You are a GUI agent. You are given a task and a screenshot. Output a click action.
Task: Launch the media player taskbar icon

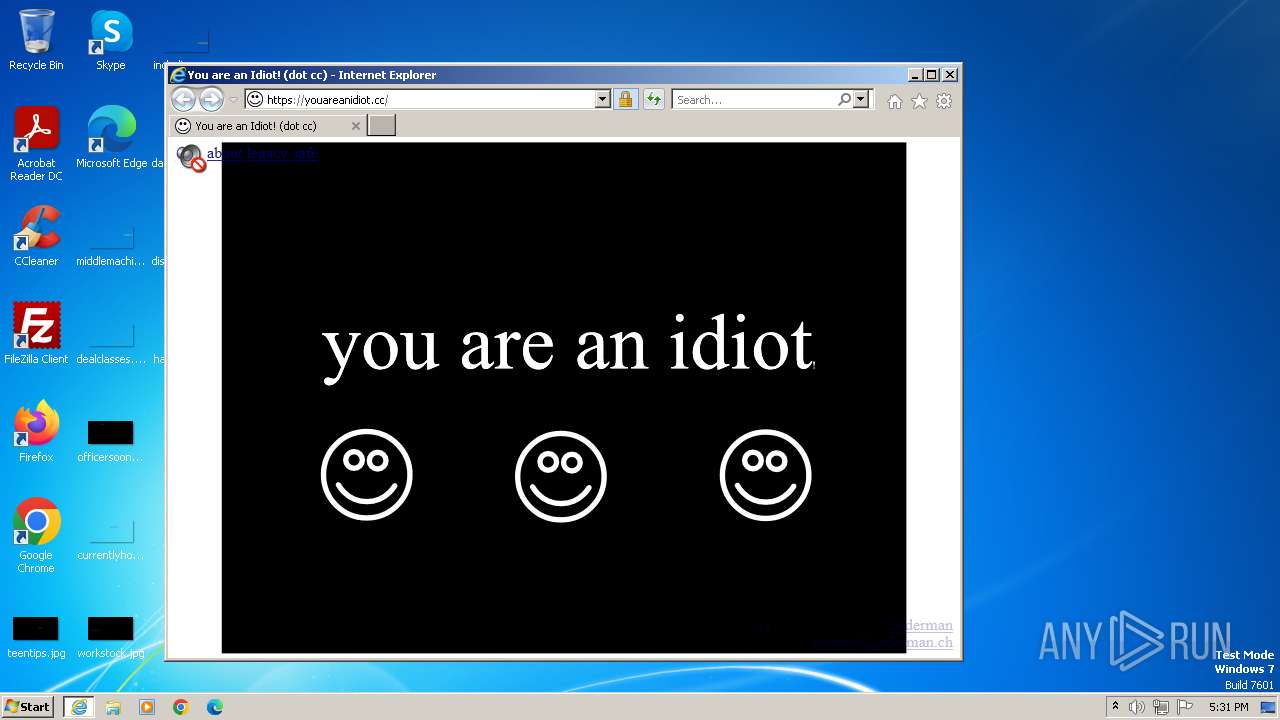click(147, 707)
